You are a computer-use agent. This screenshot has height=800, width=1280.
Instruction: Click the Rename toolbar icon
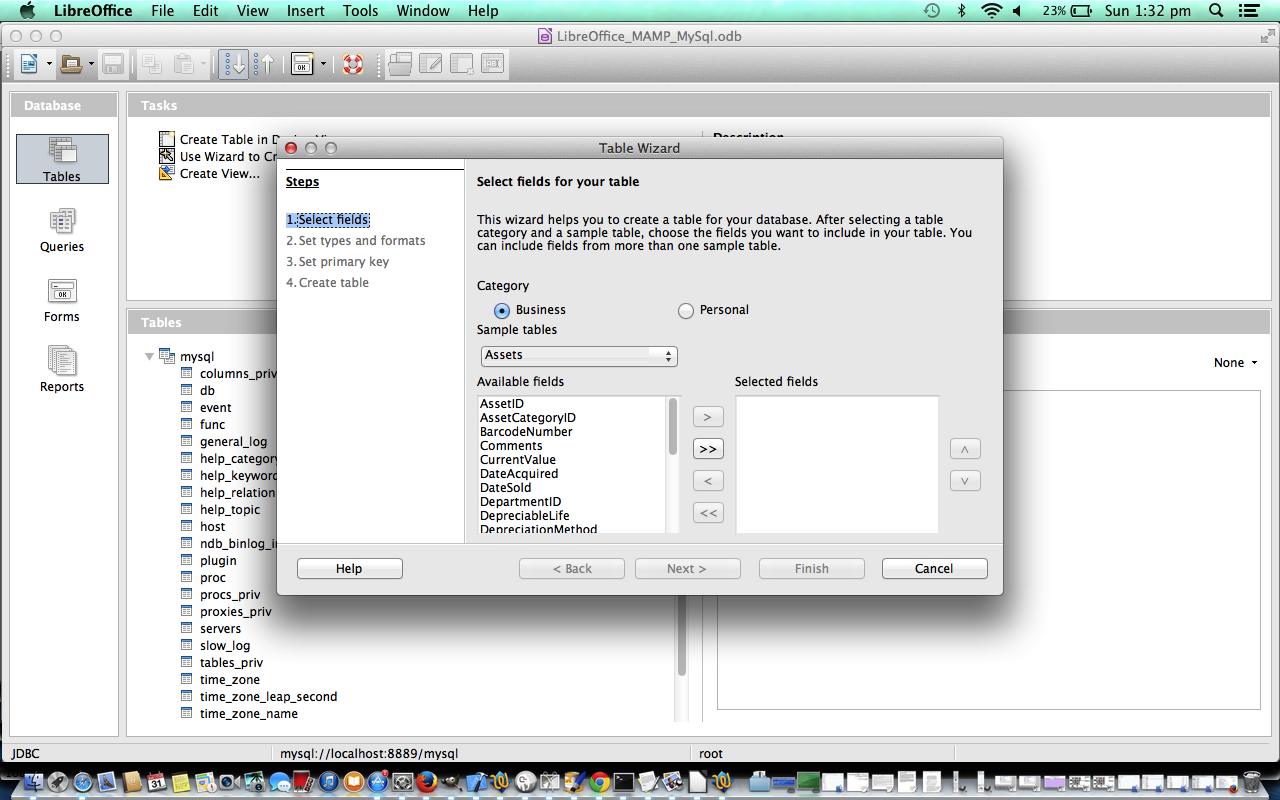493,64
